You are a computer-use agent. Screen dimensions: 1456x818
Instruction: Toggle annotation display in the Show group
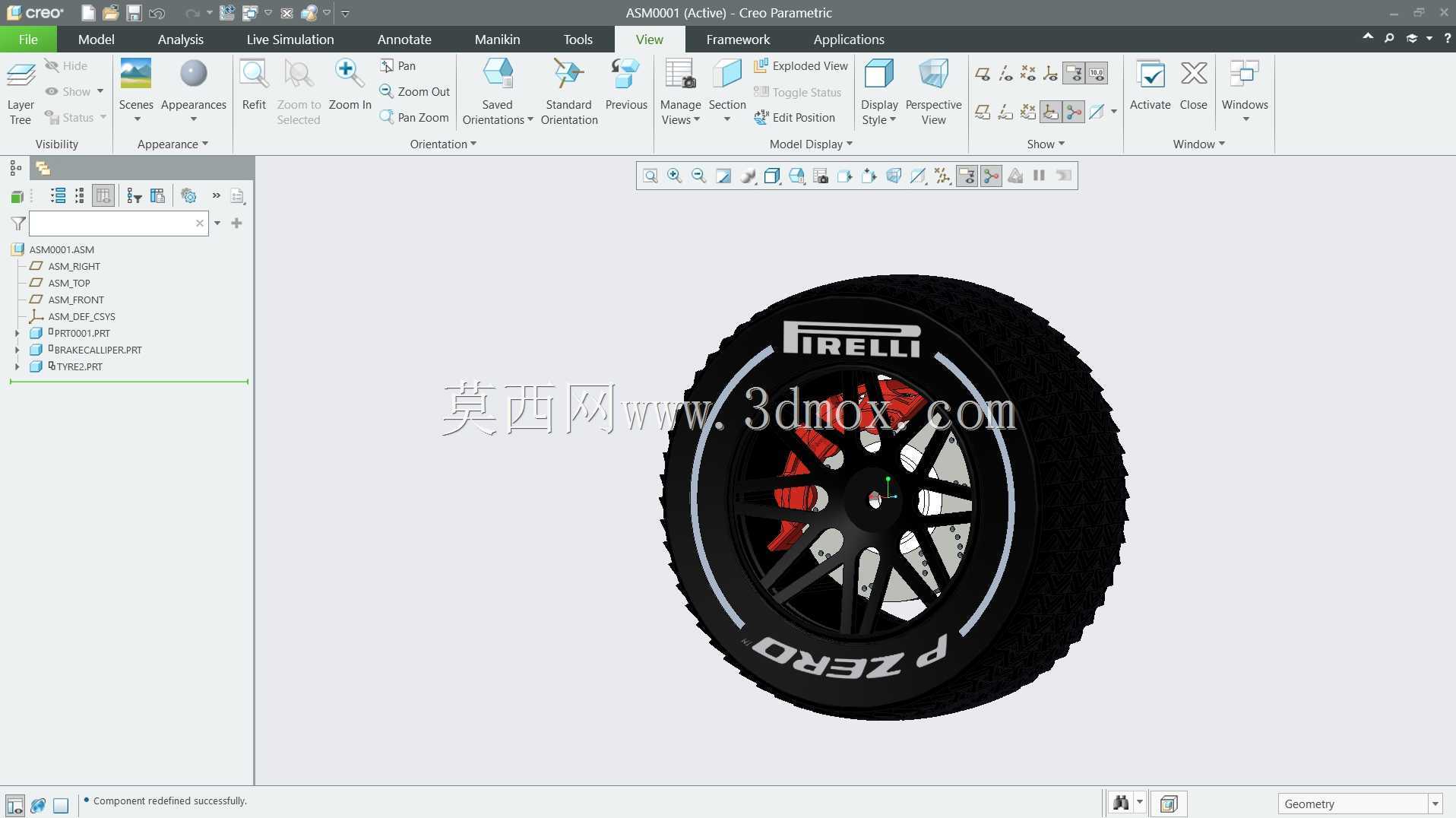pyautogui.click(x=1073, y=74)
